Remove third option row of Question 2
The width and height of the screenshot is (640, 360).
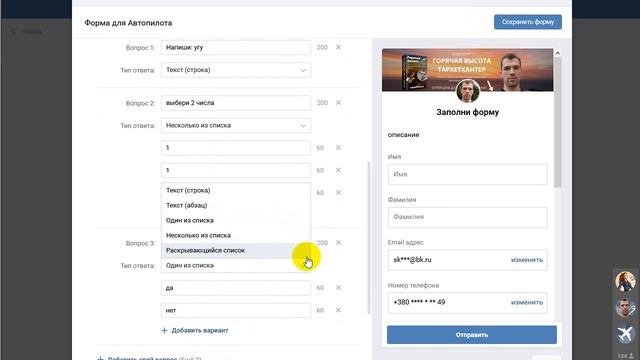338,193
